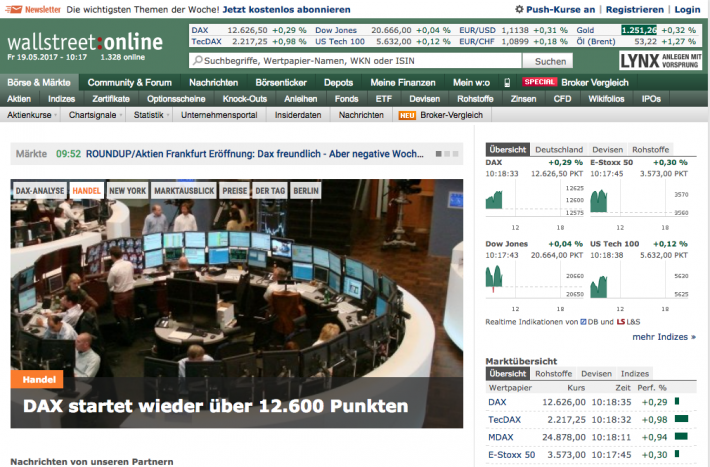Select the NEW YORK image tab
Screen dimensions: 710x467
[x=128, y=191]
